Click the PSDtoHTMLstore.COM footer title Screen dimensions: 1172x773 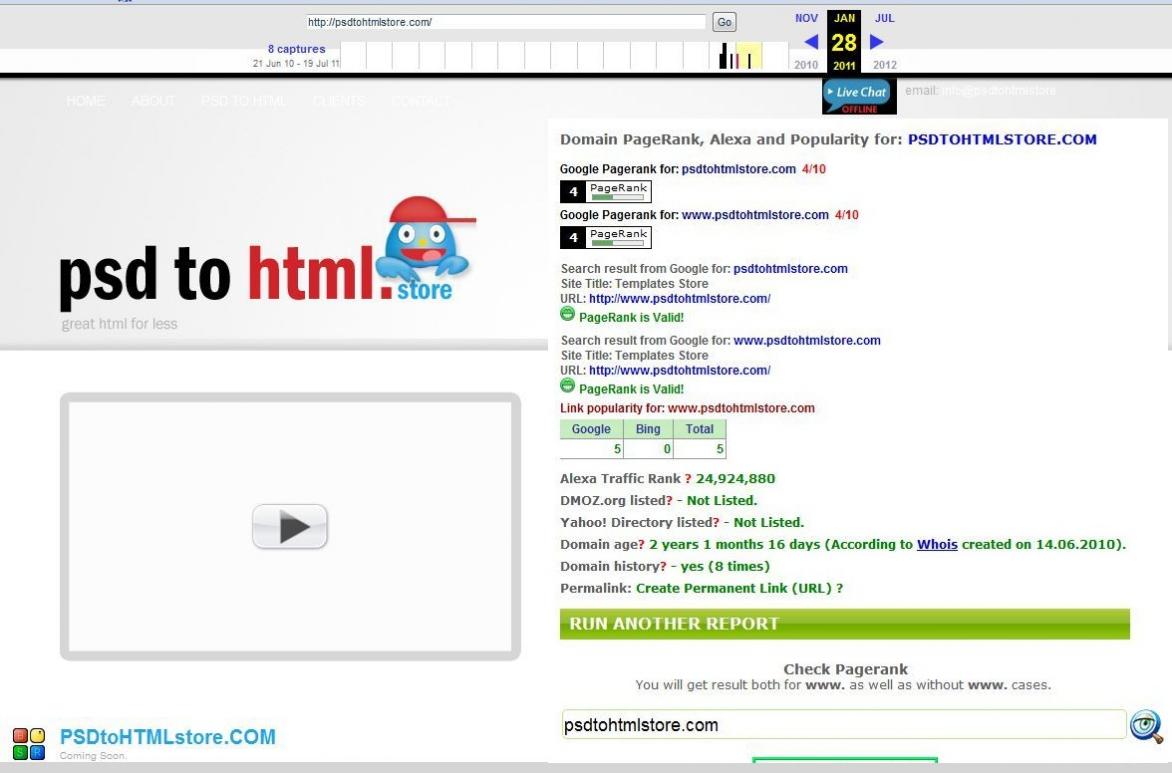pyautogui.click(x=167, y=737)
